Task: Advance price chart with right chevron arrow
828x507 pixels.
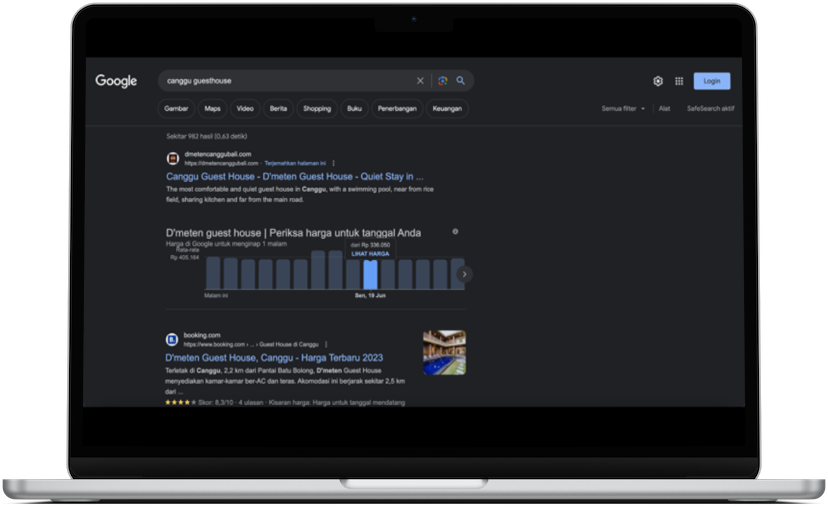Action: [x=464, y=274]
